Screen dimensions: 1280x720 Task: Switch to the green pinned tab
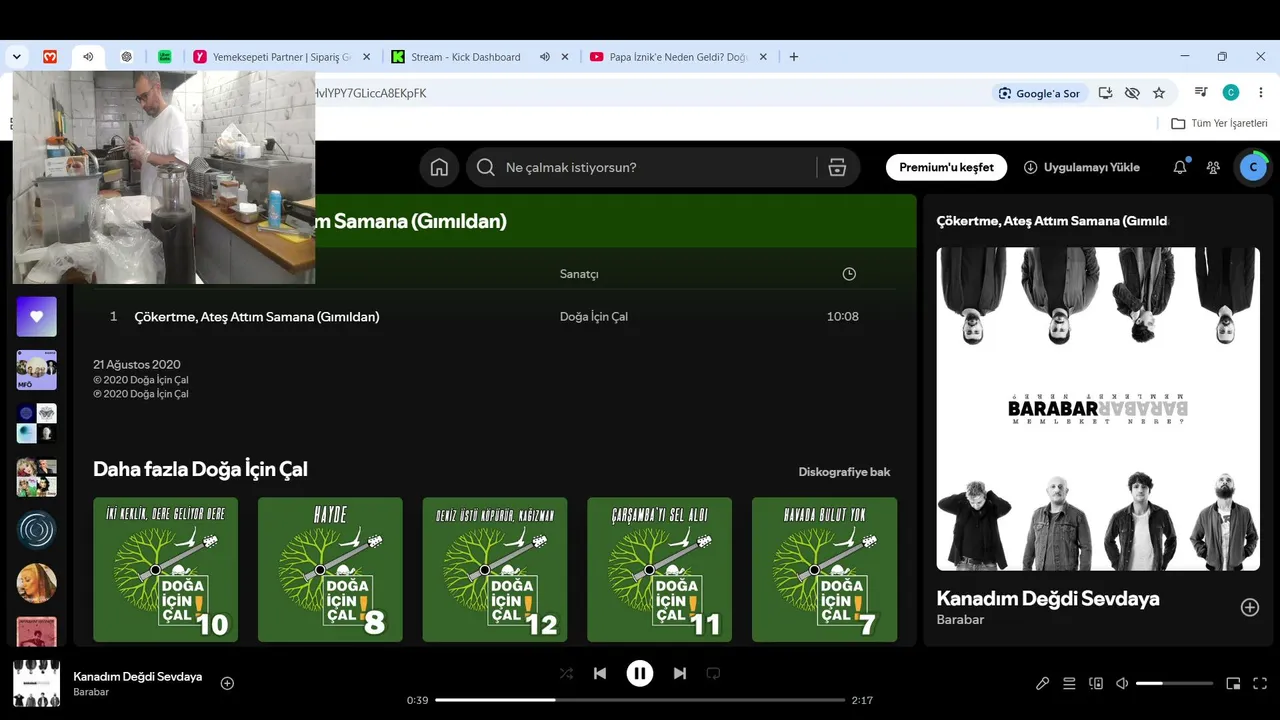tap(165, 57)
